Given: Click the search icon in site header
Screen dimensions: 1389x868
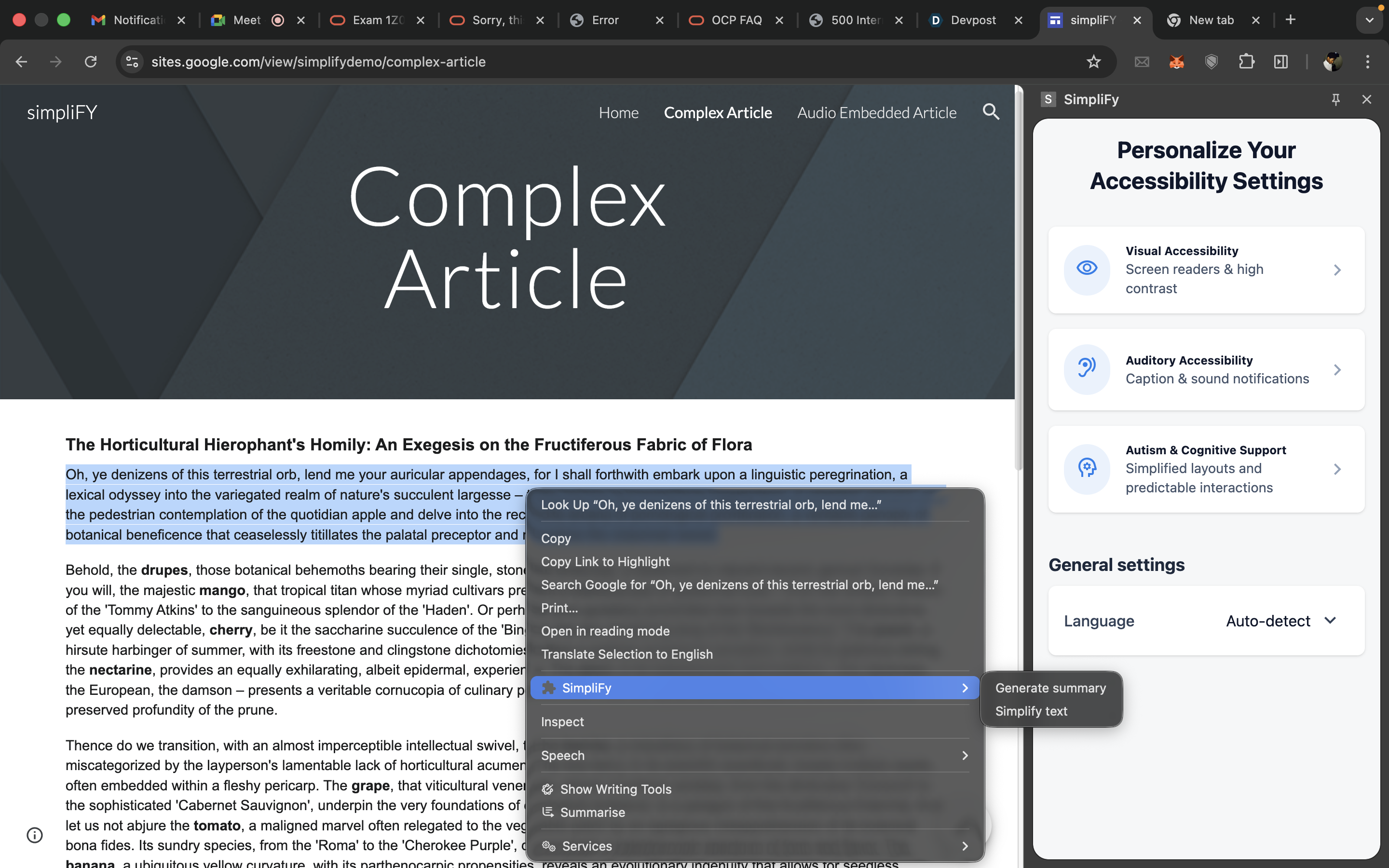Looking at the screenshot, I should point(991,112).
